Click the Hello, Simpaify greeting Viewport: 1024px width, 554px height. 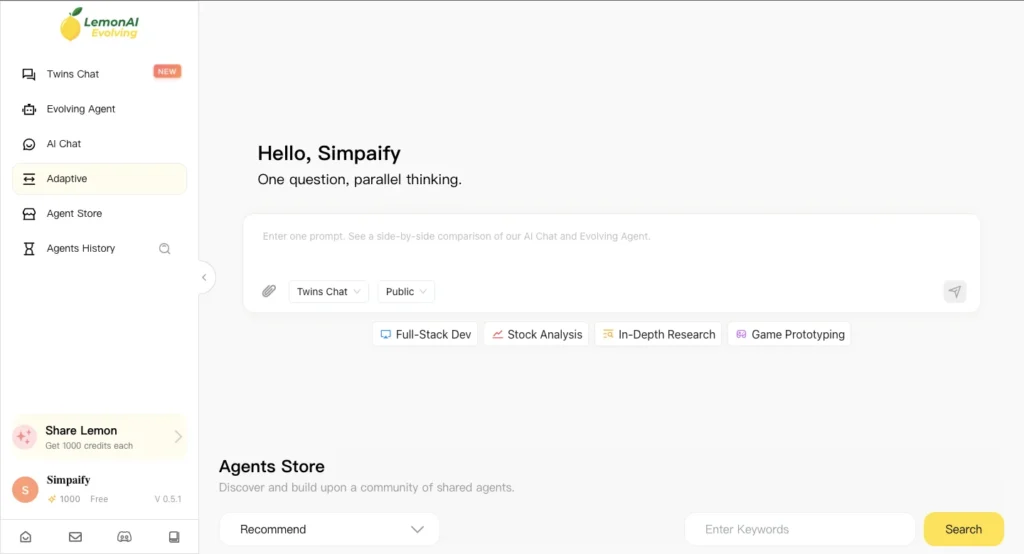(329, 153)
